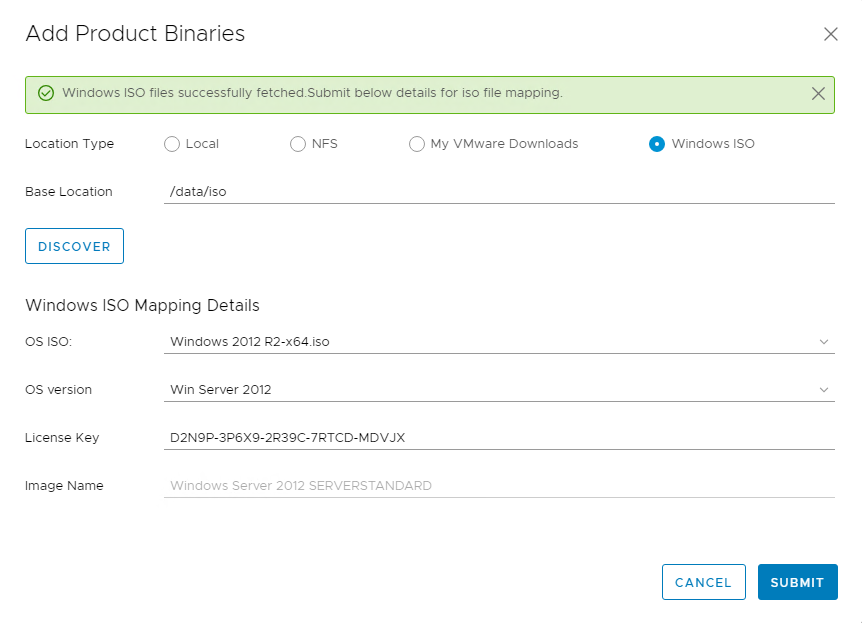Image resolution: width=862 pixels, height=623 pixels.
Task: Focus the Base Location field
Action: [498, 192]
